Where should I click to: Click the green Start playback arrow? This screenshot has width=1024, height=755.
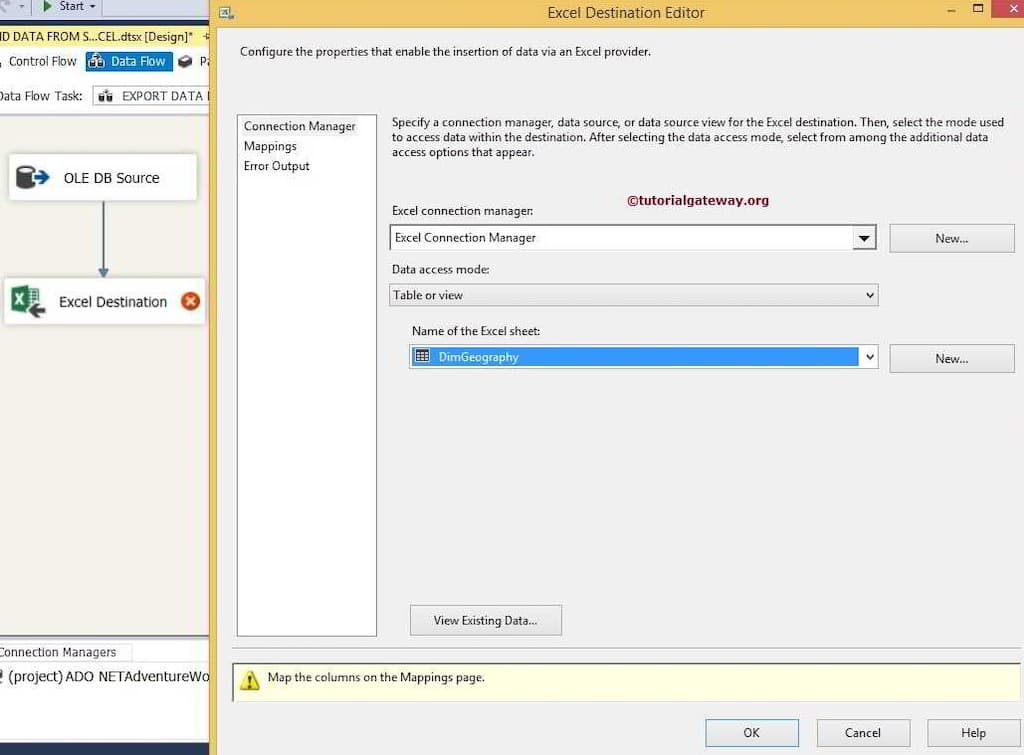tap(47, 7)
